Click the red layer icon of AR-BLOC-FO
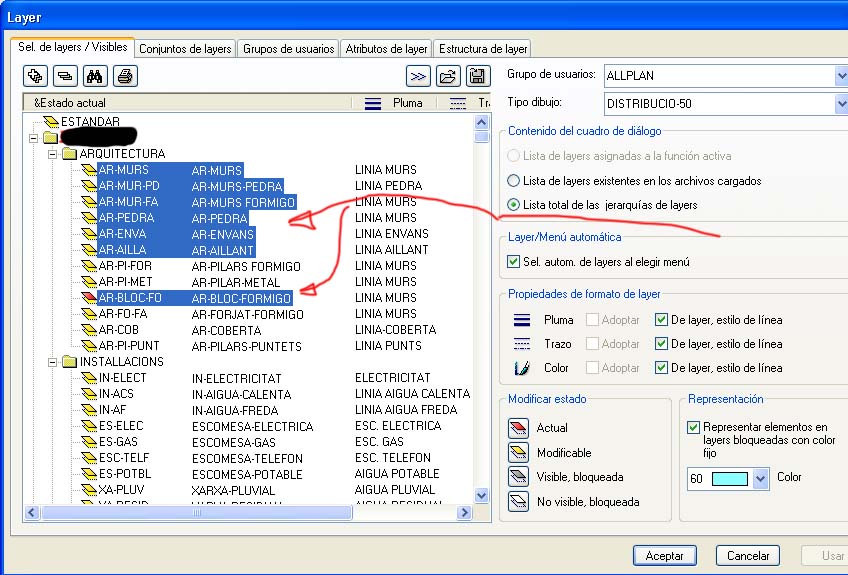The image size is (848, 575). click(x=89, y=298)
